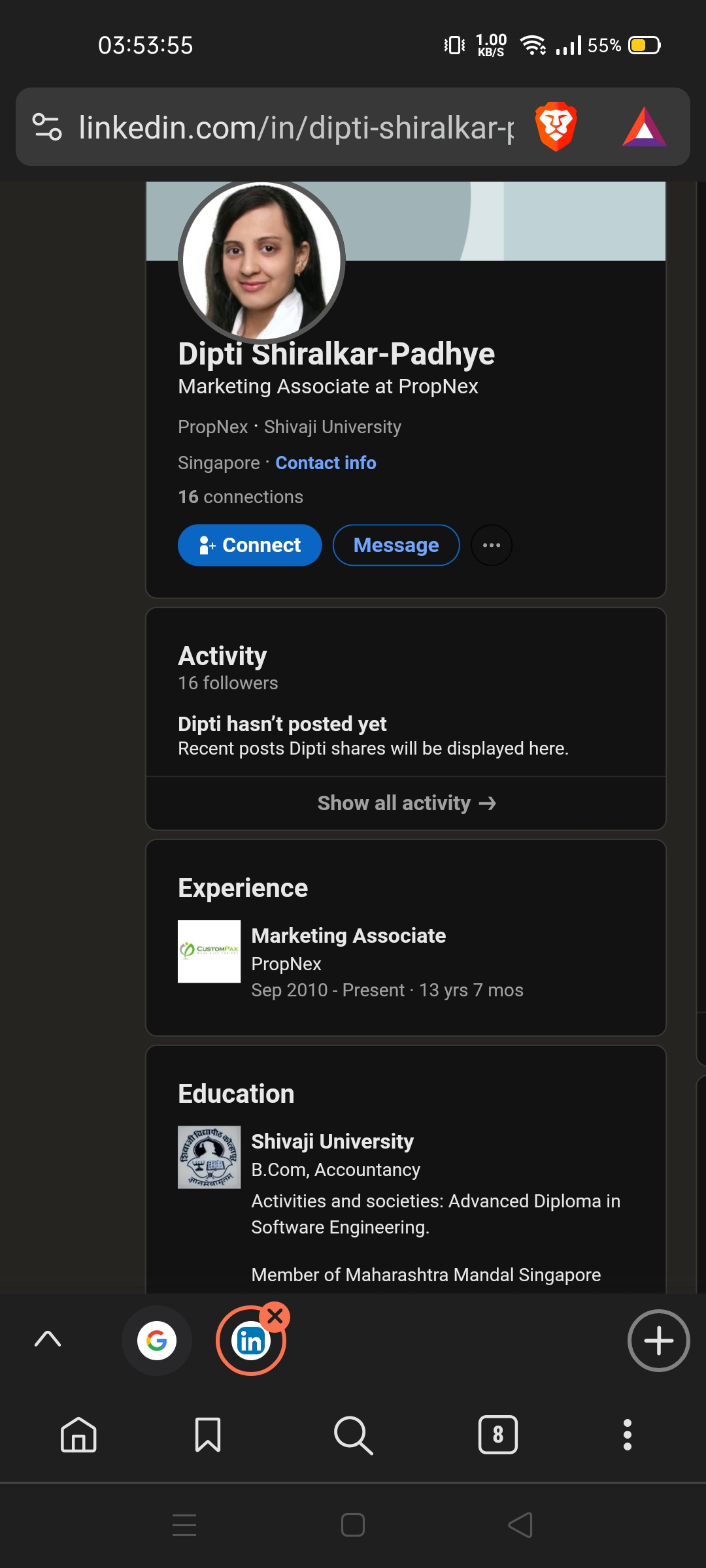This screenshot has width=706, height=1568.
Task: Open the bookmarks icon
Action: (x=208, y=1435)
